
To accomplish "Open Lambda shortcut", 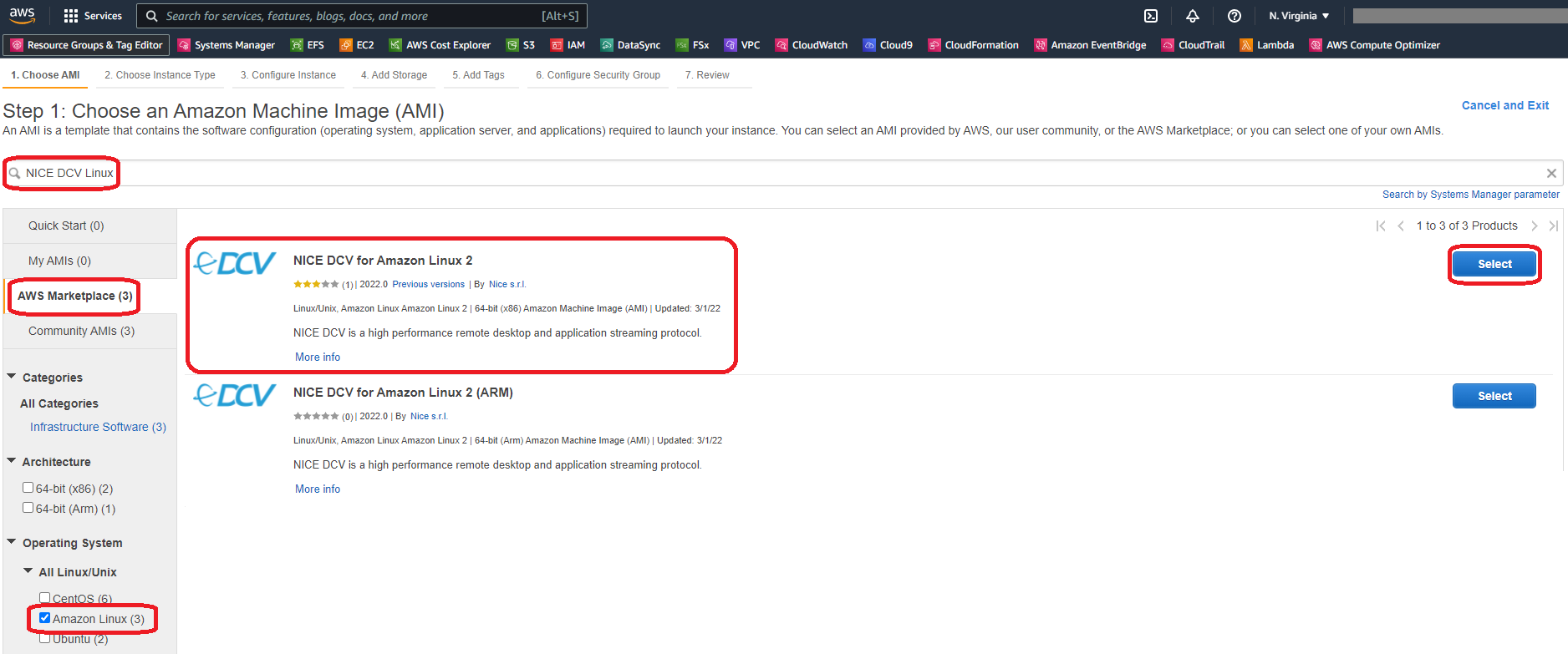I will (1267, 45).
